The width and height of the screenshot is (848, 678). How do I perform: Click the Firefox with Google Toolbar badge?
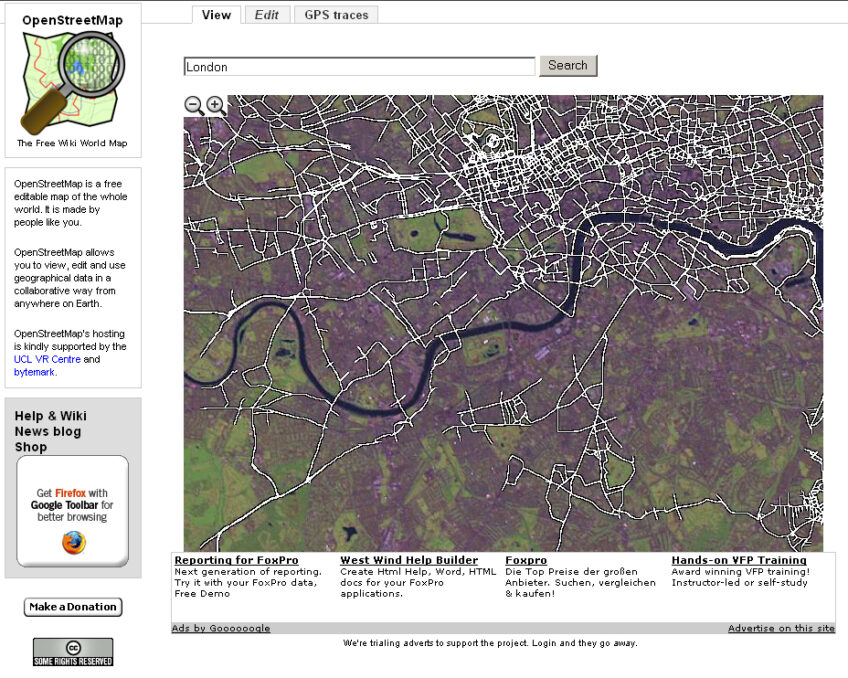click(x=73, y=511)
